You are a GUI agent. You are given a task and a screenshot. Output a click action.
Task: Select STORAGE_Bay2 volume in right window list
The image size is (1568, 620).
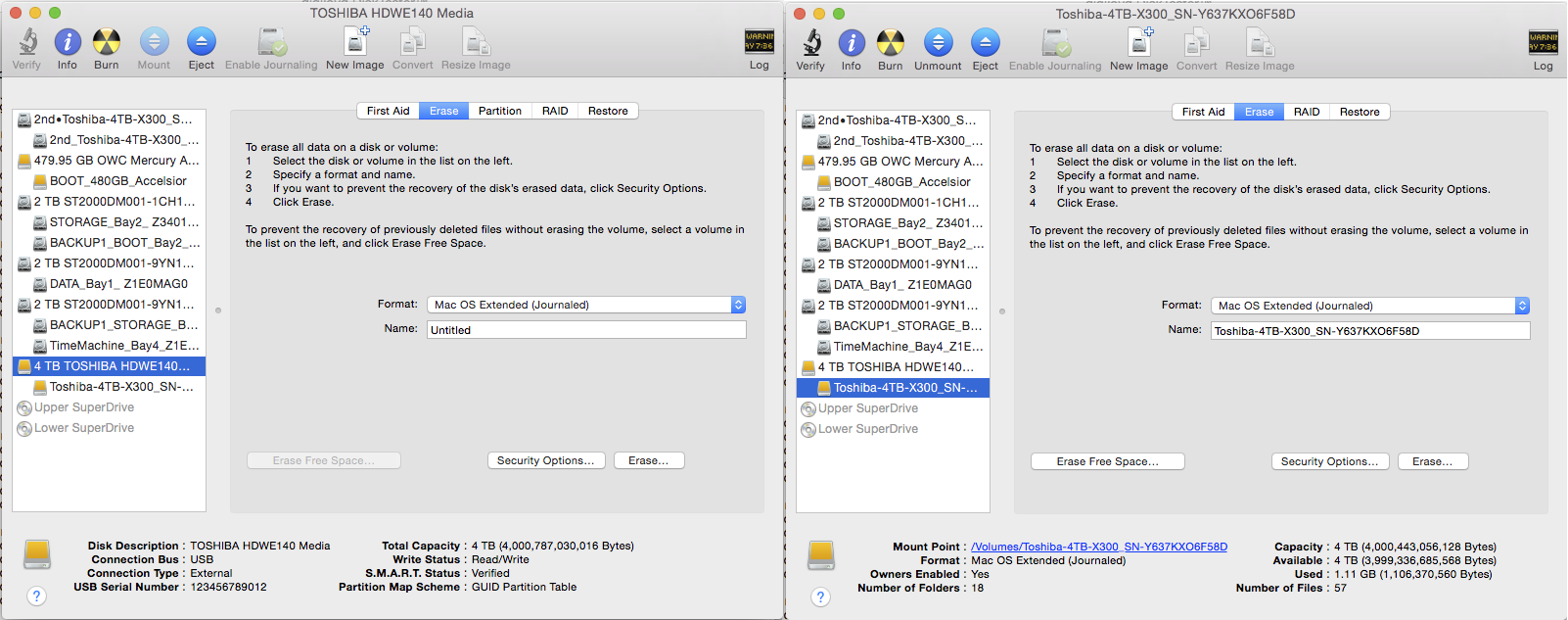click(x=893, y=223)
